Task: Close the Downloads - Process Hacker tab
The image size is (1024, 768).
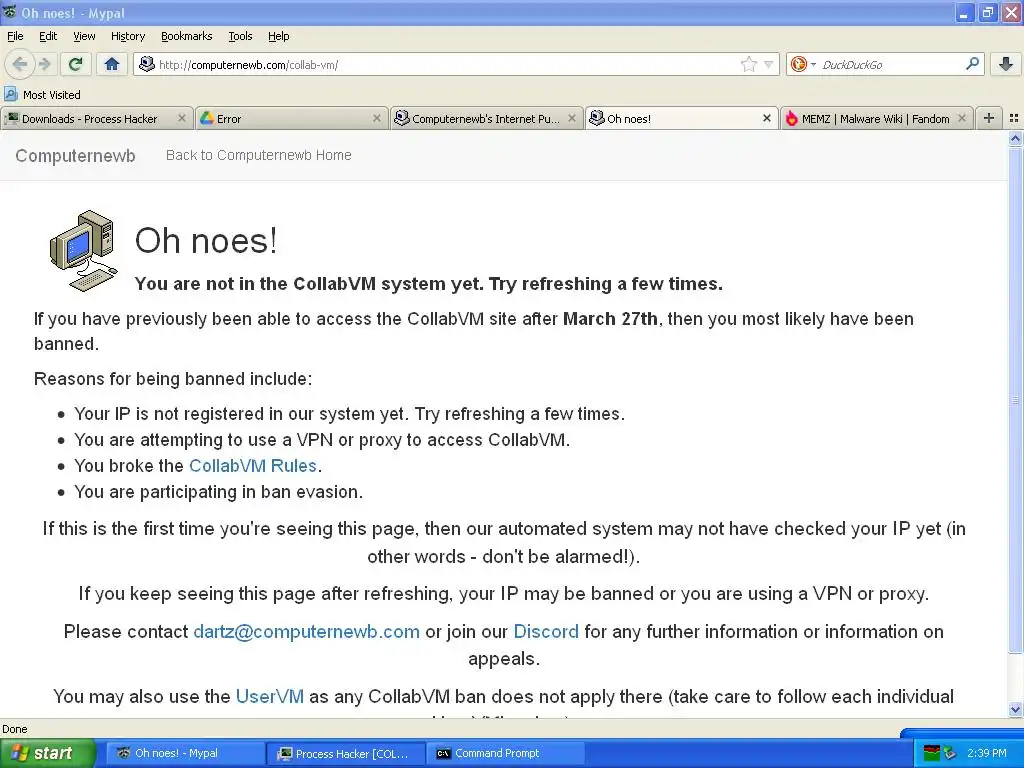Action: [182, 118]
